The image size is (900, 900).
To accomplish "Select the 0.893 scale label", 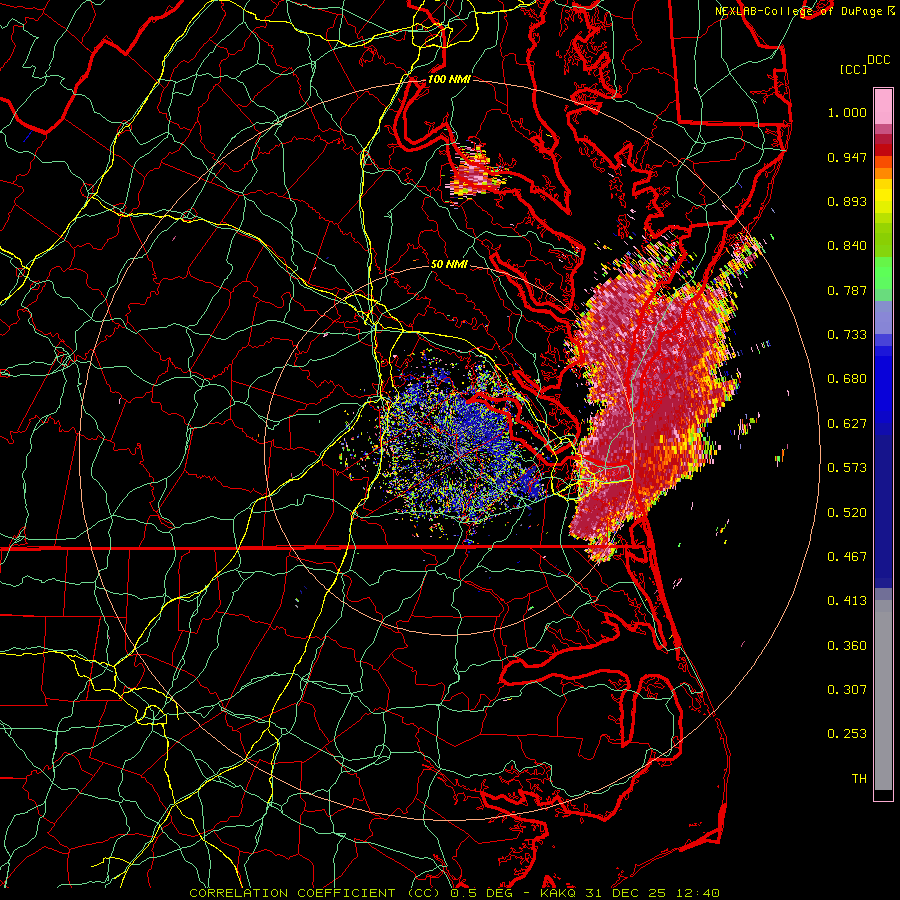I will pos(847,201).
